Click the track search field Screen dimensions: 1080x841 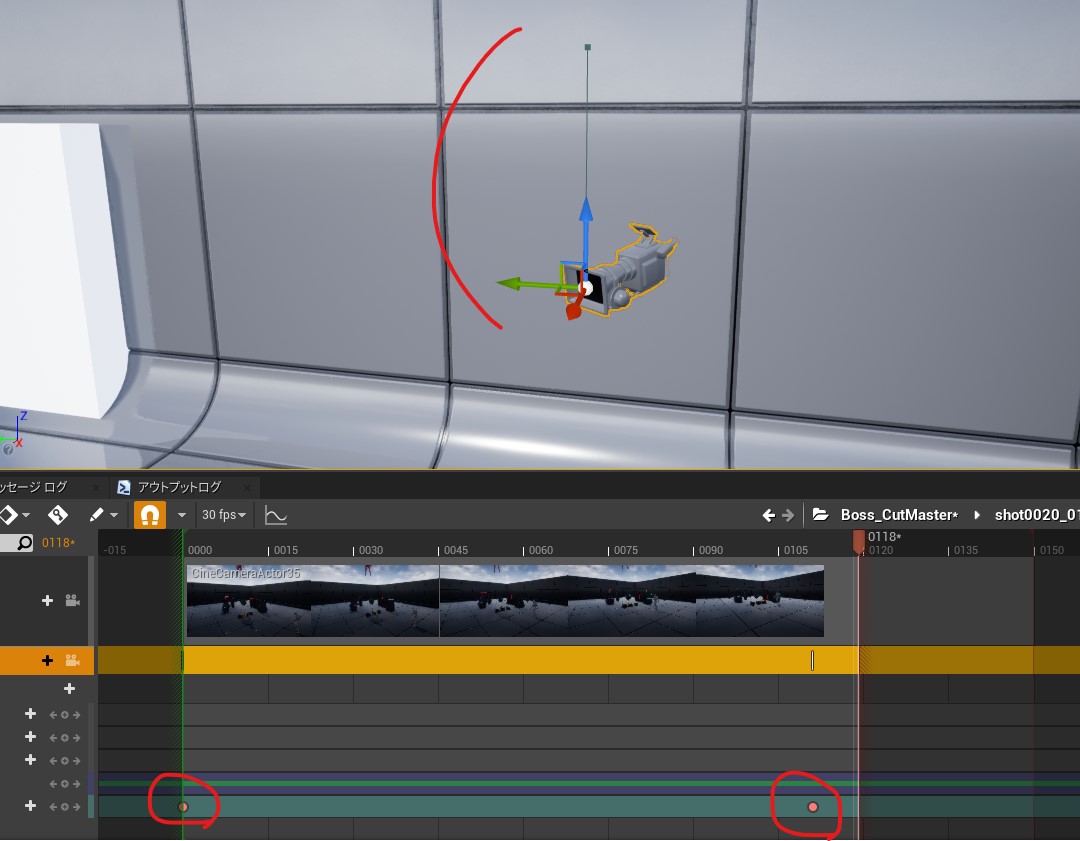(x=17, y=543)
